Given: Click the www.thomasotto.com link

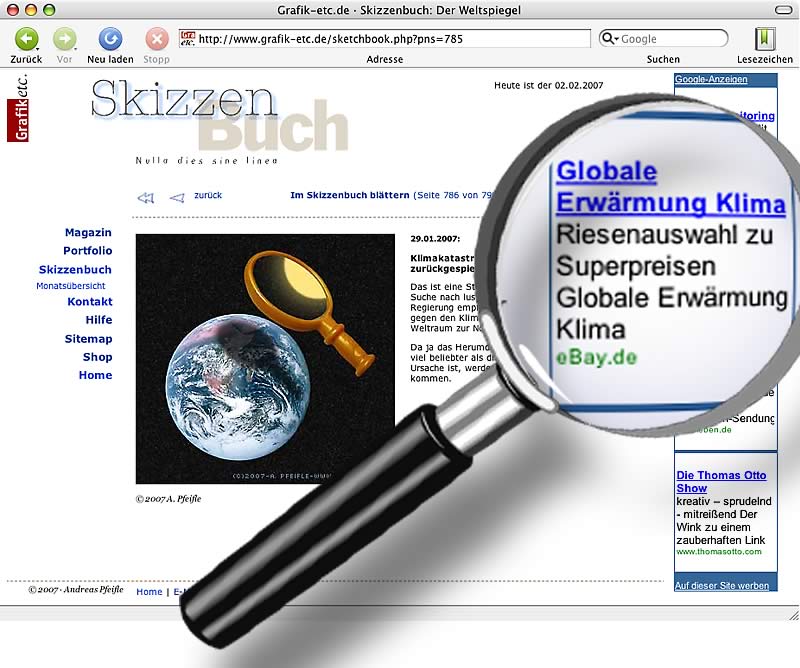Looking at the screenshot, I should pyautogui.click(x=719, y=552).
